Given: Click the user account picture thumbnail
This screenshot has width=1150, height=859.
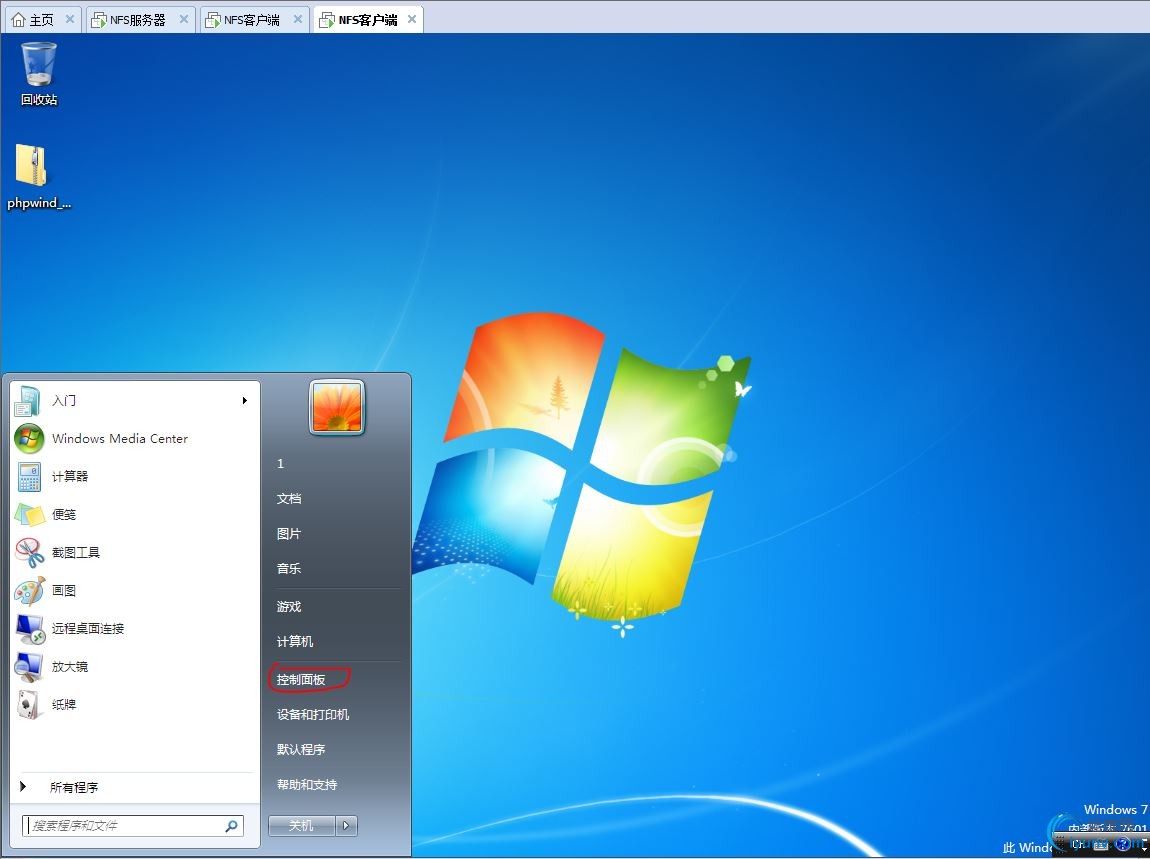Looking at the screenshot, I should tap(337, 407).
